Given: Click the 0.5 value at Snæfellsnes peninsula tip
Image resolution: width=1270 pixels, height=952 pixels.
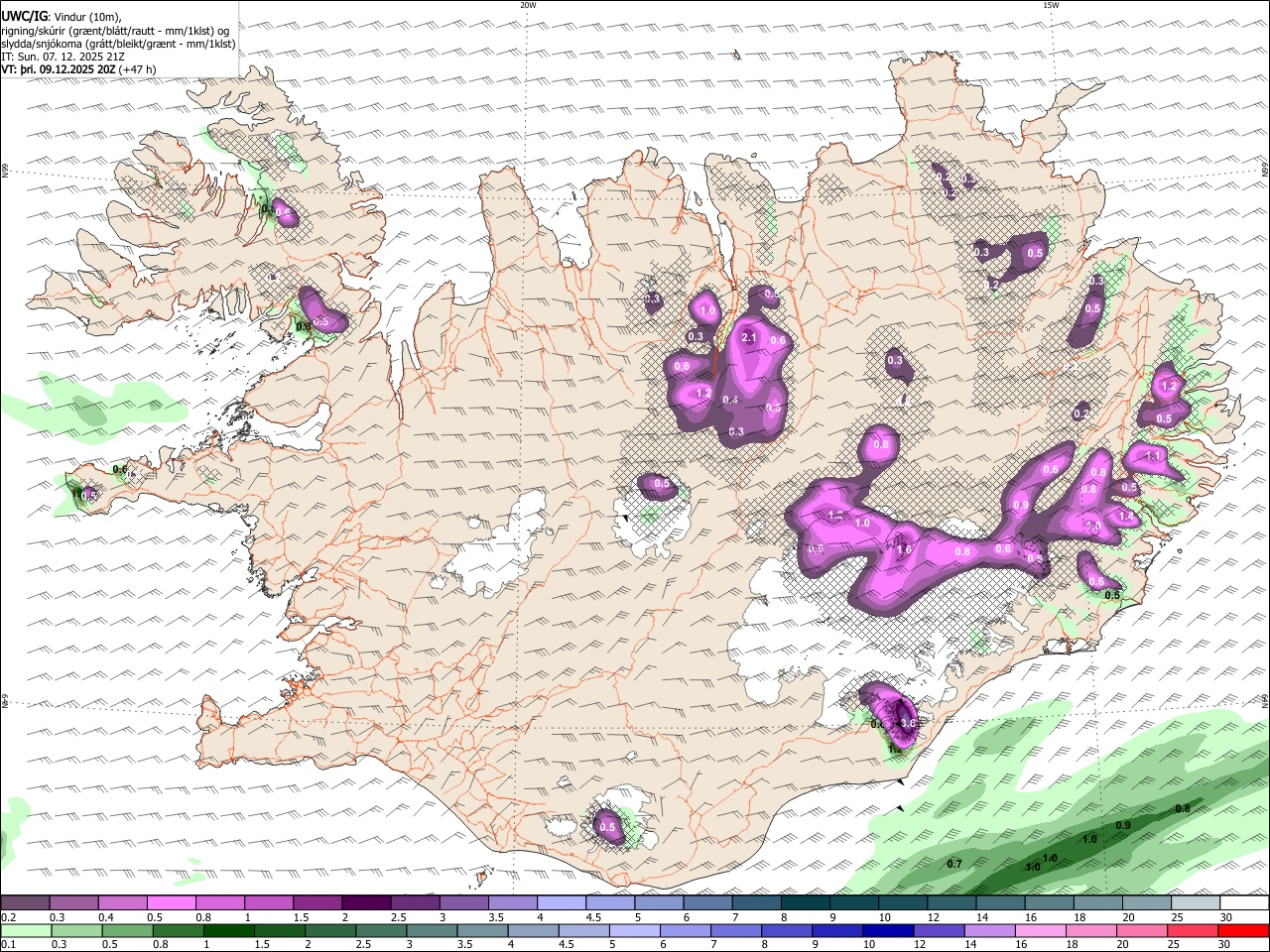Looking at the screenshot, I should point(89,495).
